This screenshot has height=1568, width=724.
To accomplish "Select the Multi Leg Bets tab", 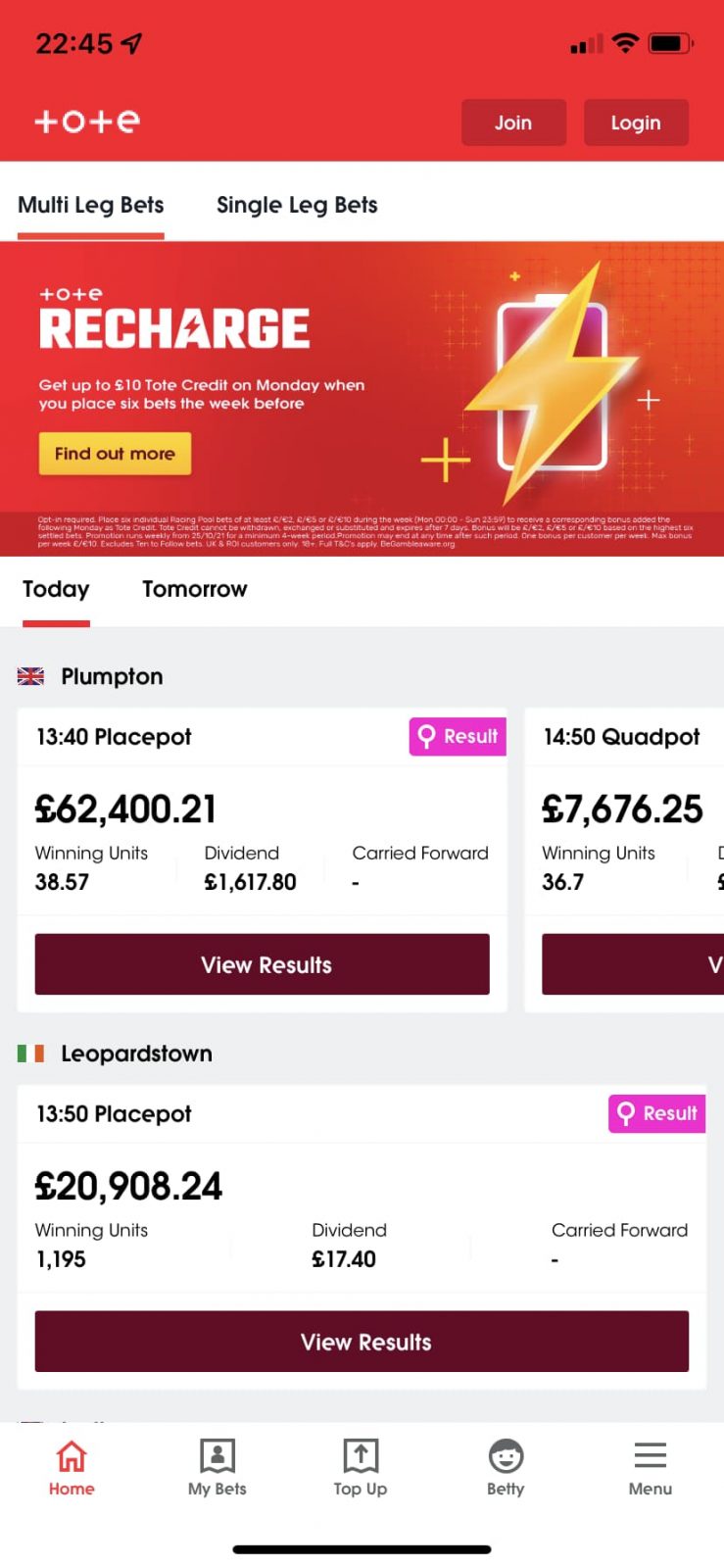I will pyautogui.click(x=91, y=205).
